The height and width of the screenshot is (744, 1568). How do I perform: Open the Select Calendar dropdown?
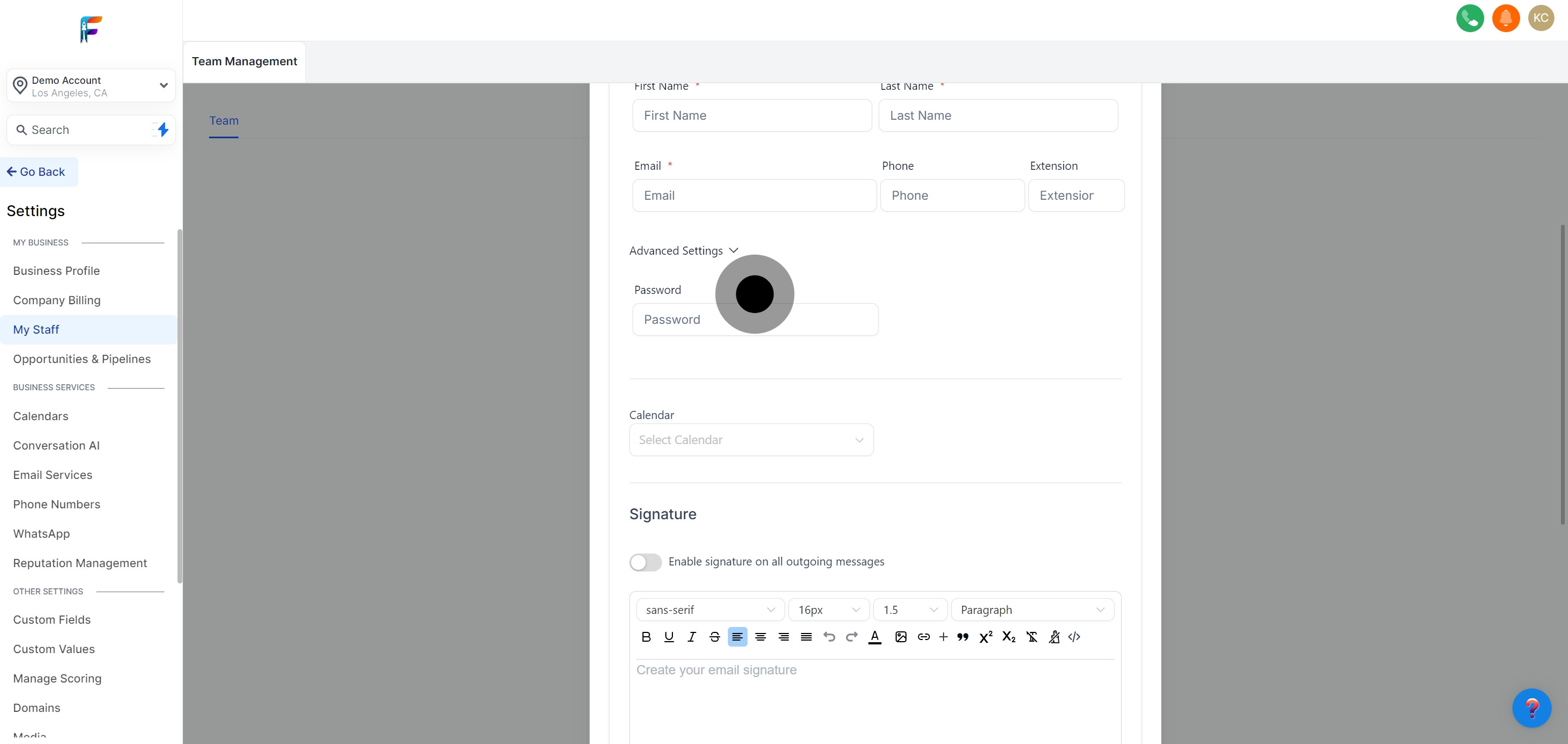(x=751, y=440)
